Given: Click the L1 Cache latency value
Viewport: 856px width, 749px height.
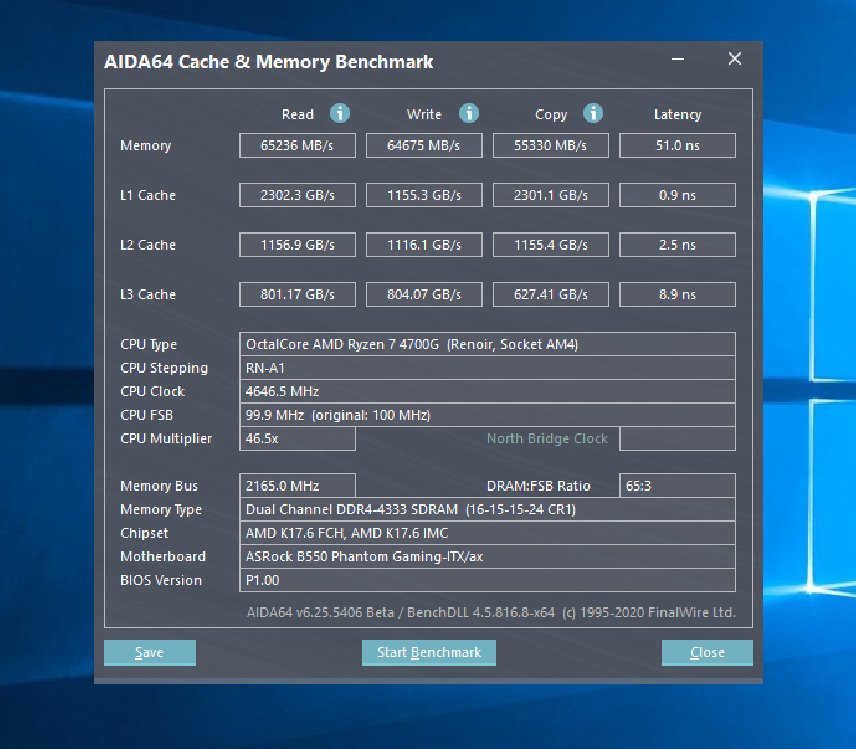Looking at the screenshot, I should click(677, 195).
